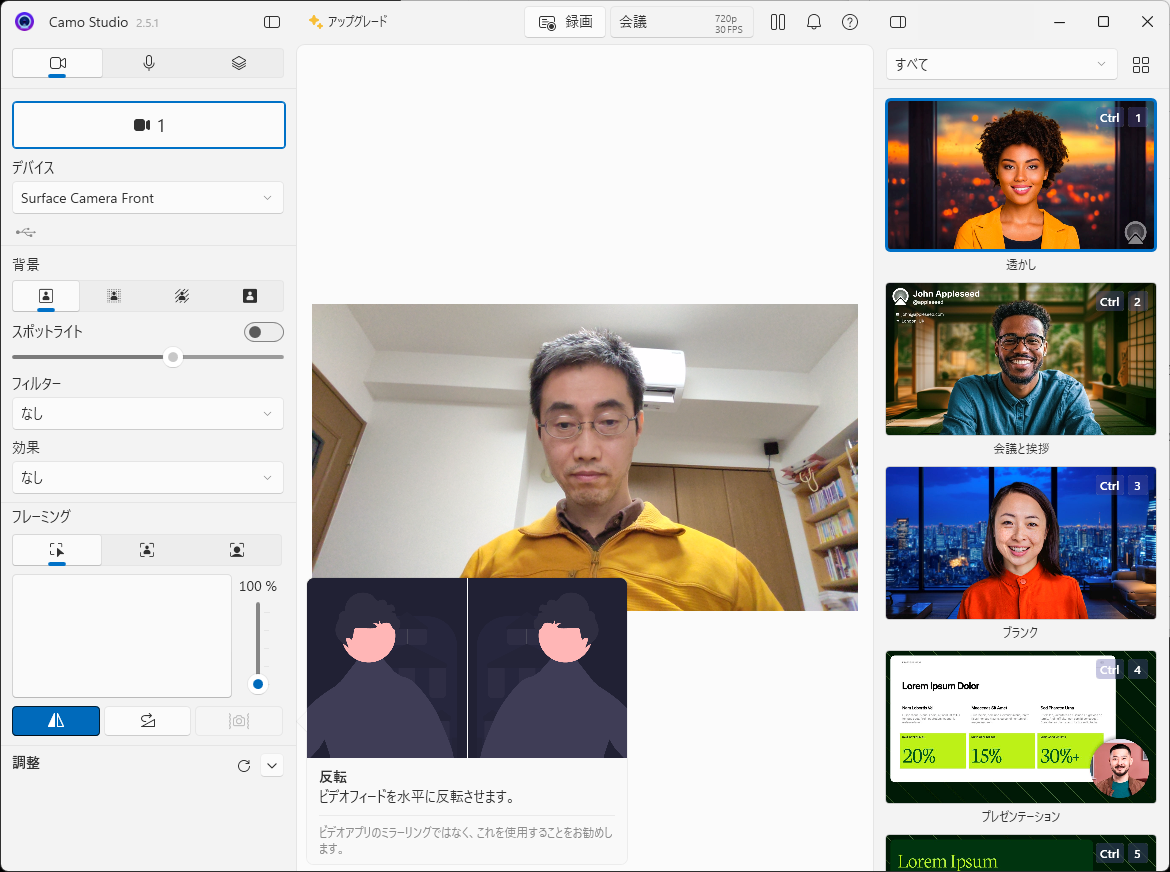The image size is (1170, 872).
Task: Select the ブランク scene thumbnail
Action: tap(1021, 543)
